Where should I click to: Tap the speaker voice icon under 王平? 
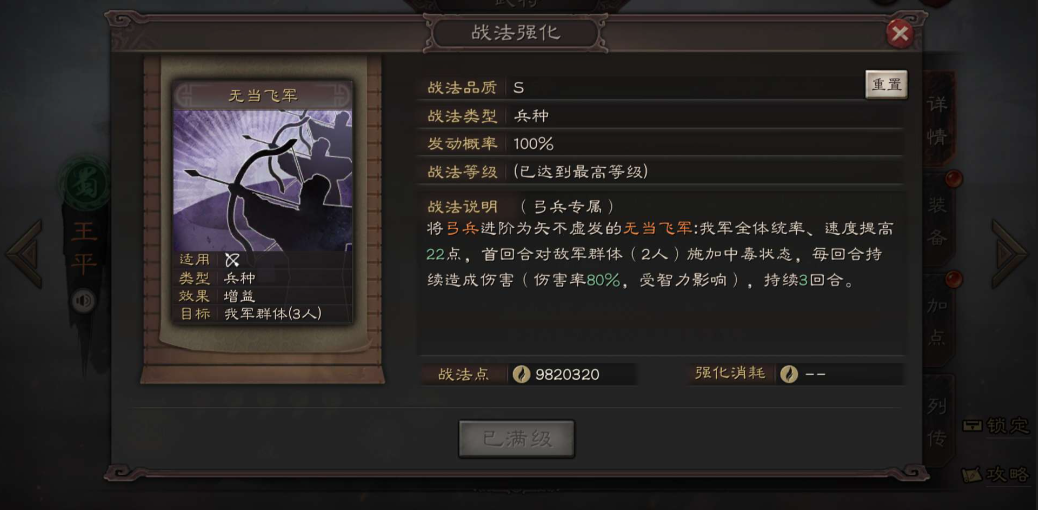point(83,301)
